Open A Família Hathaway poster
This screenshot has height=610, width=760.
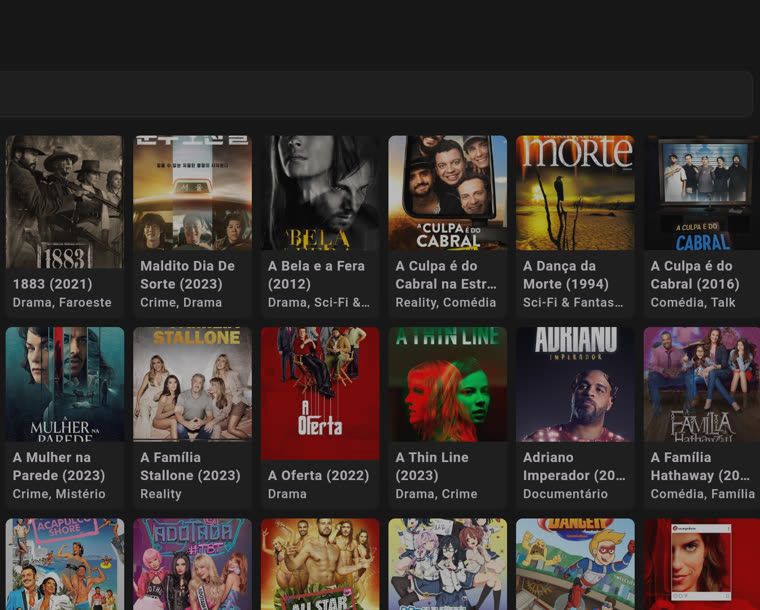click(702, 384)
